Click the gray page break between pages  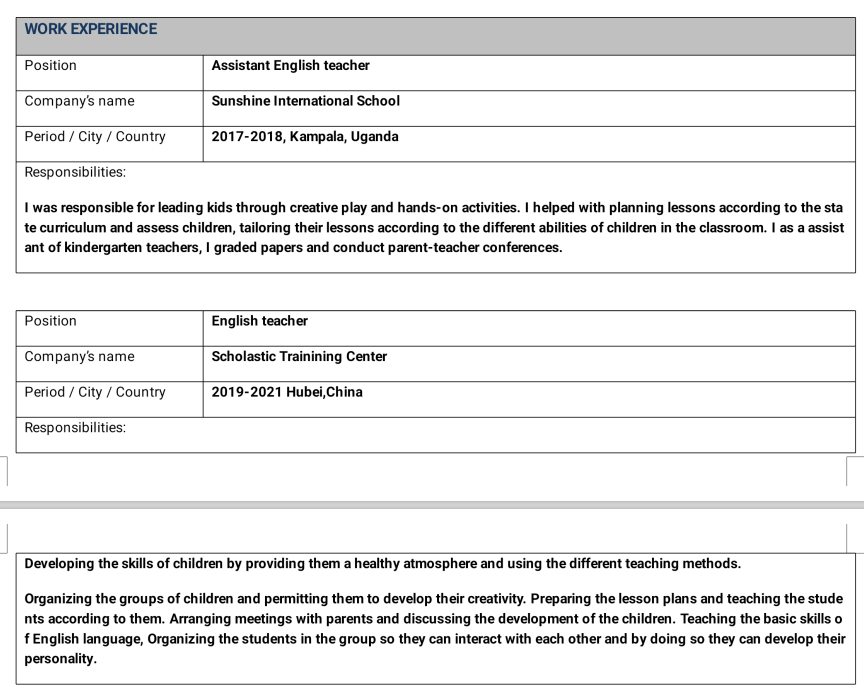tap(432, 505)
